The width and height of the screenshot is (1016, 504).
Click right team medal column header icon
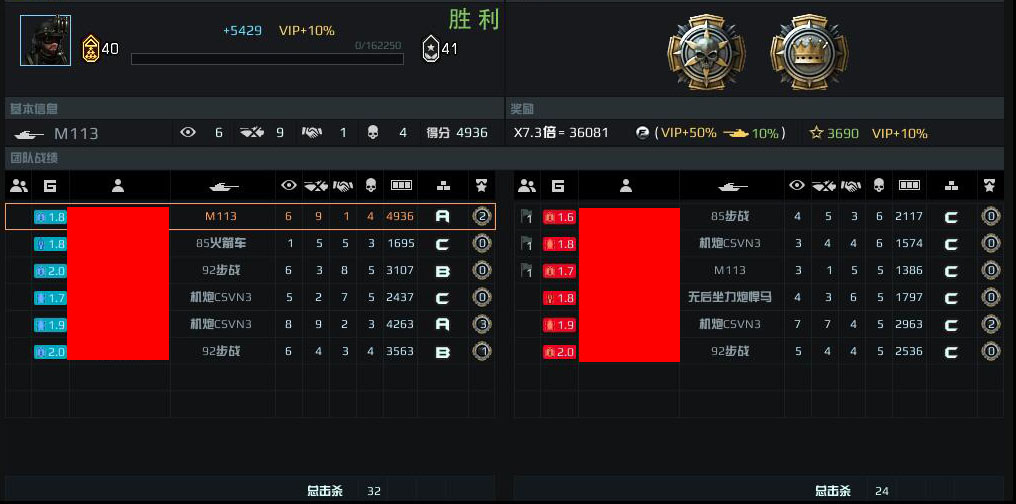[989, 186]
